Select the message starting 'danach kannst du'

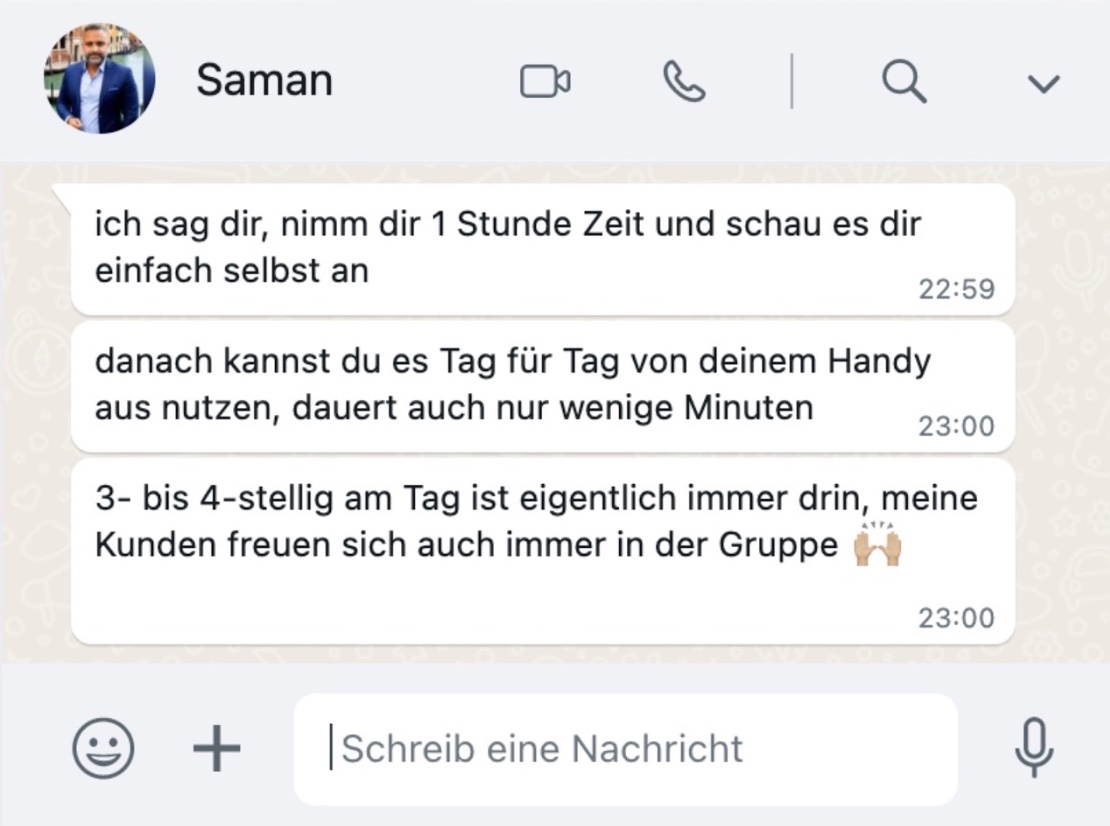(543, 386)
